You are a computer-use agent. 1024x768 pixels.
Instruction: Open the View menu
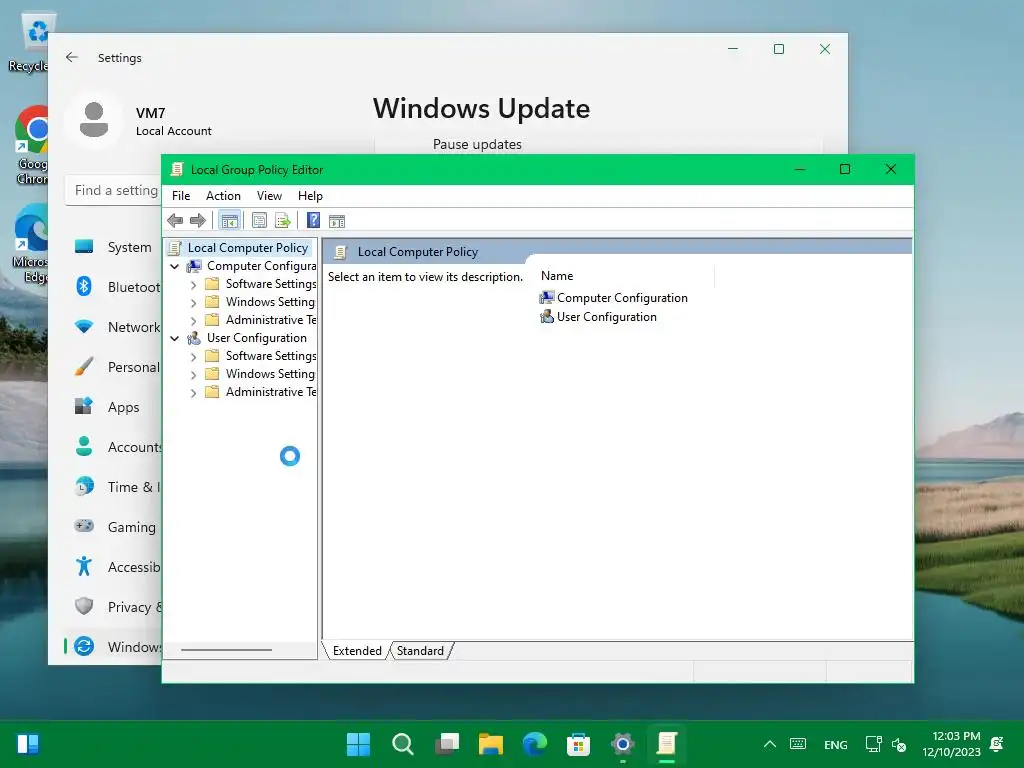coord(269,196)
